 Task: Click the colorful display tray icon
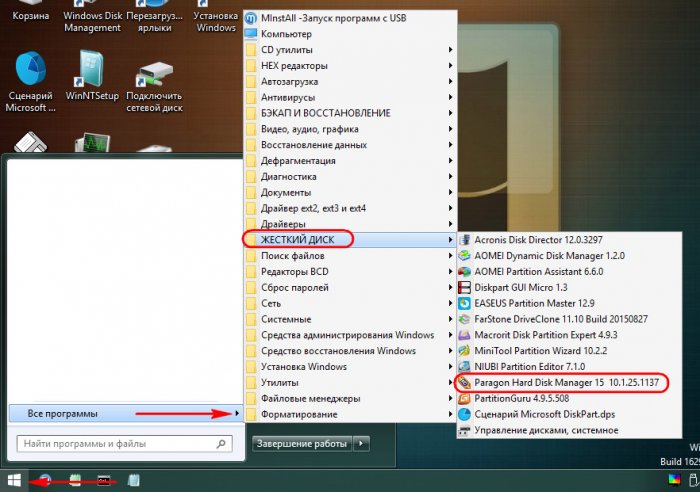pos(674,480)
